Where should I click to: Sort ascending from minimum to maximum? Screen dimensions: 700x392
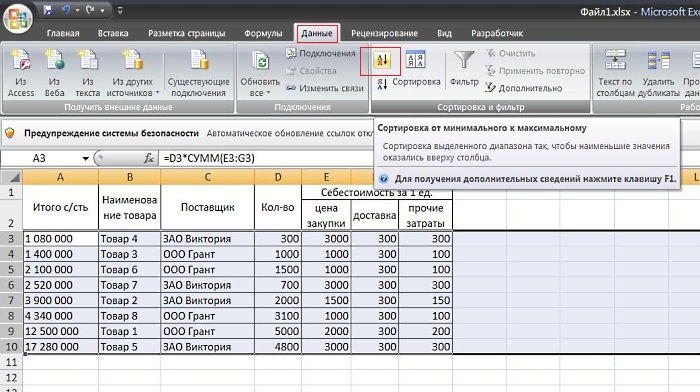pyautogui.click(x=382, y=60)
